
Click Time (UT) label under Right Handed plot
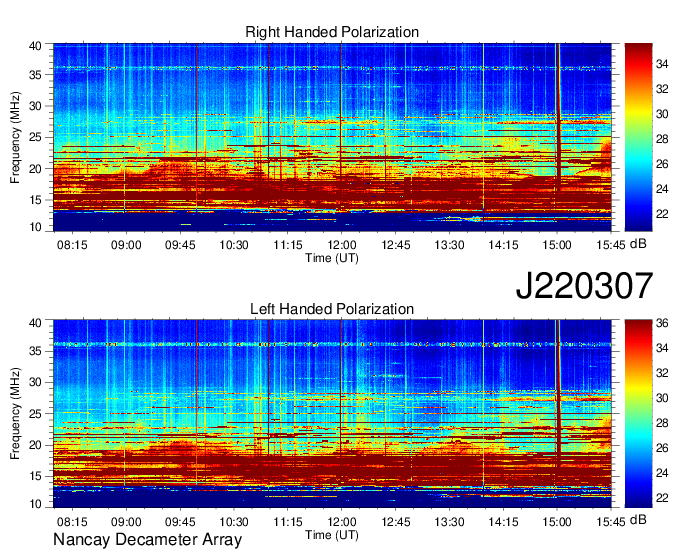tap(332, 258)
